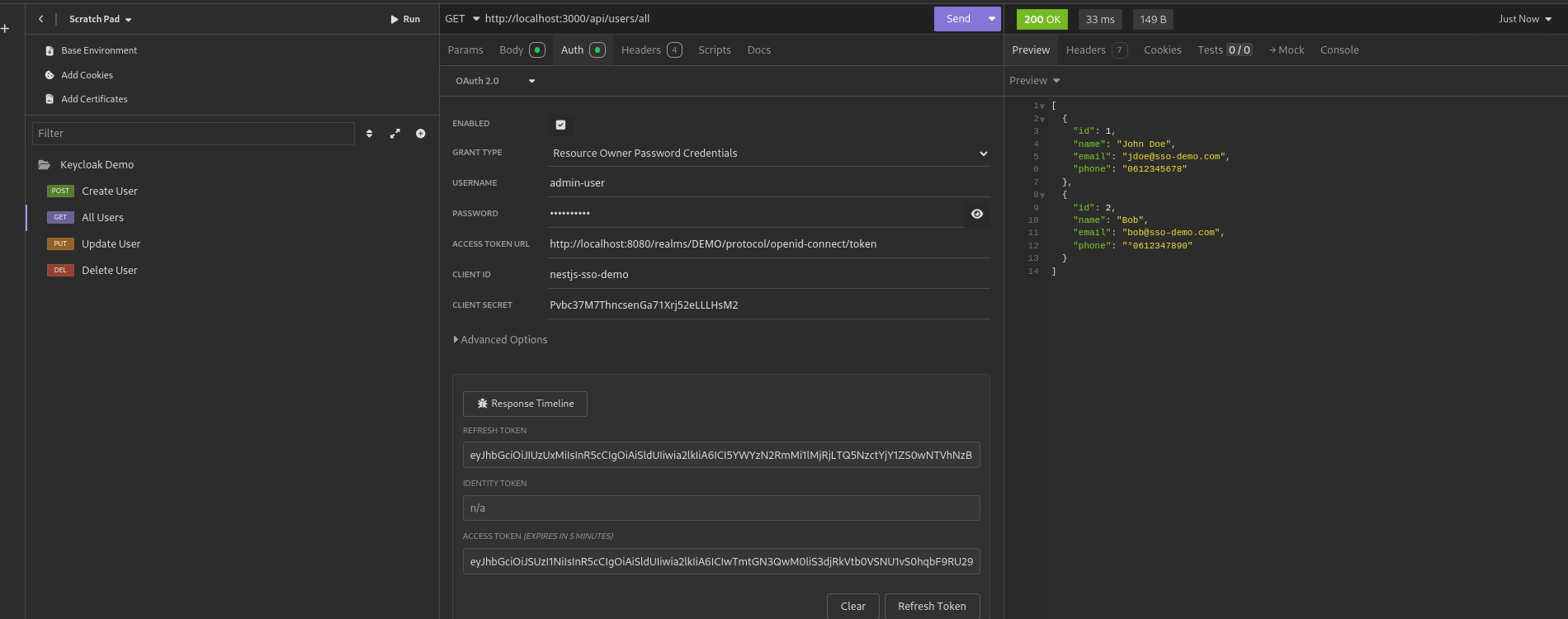Click the Refresh Token value field
1568x619 pixels.
point(721,455)
